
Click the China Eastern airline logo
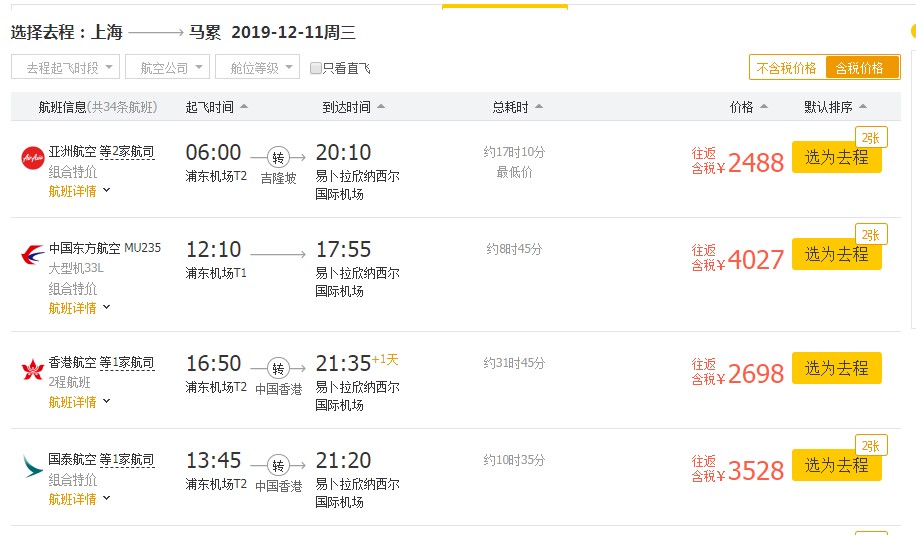click(x=32, y=254)
